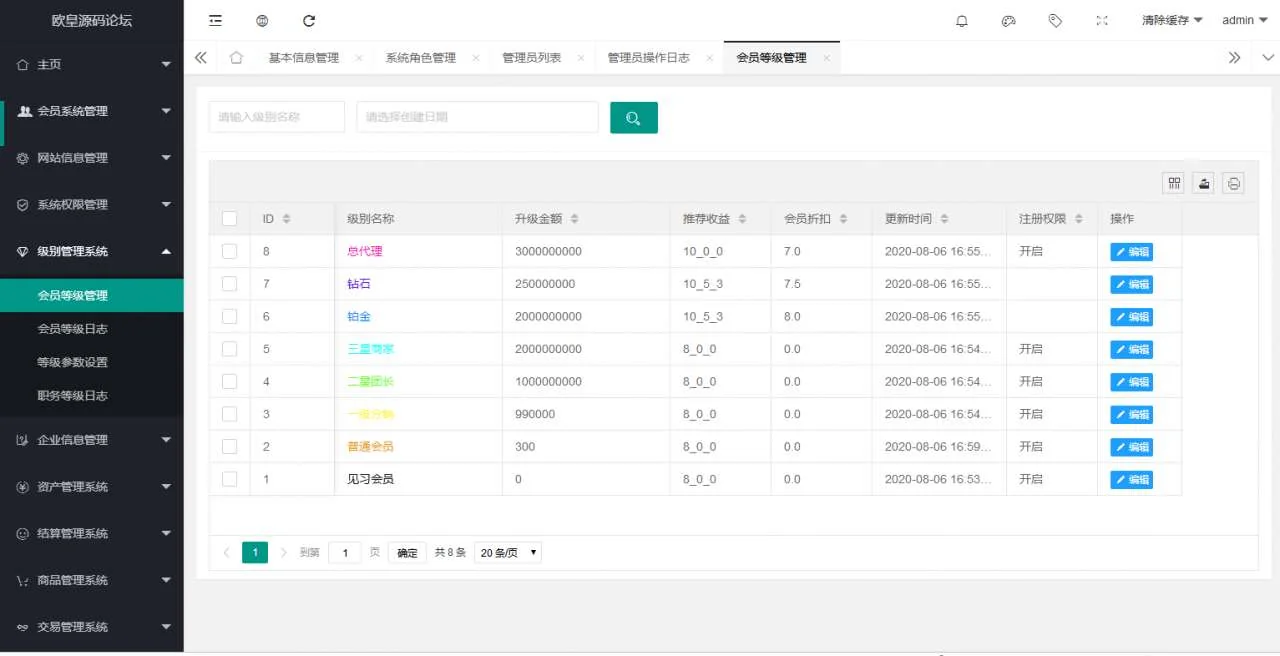This screenshot has height=656, width=1280.
Task: Click the 请输入级别名称 input field
Action: tap(276, 117)
